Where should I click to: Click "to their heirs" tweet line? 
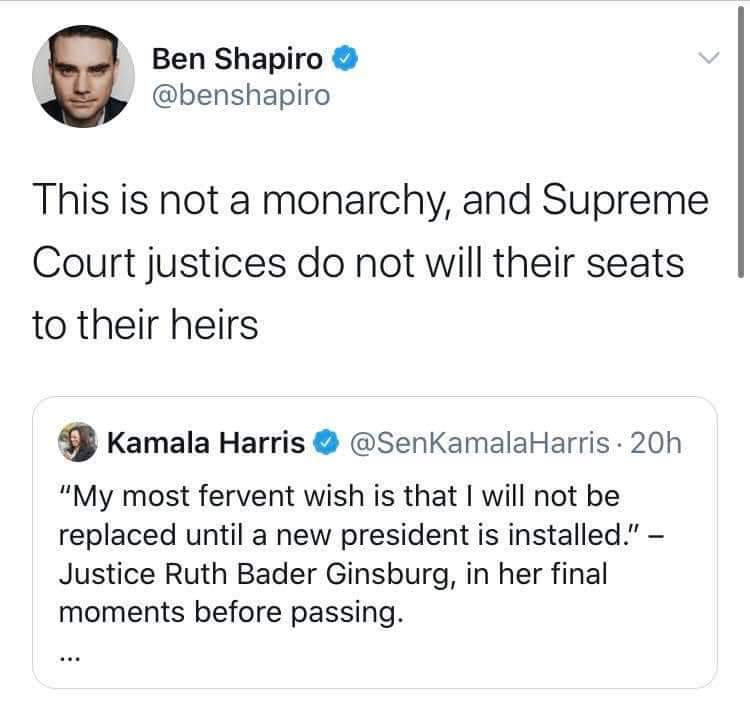point(146,326)
